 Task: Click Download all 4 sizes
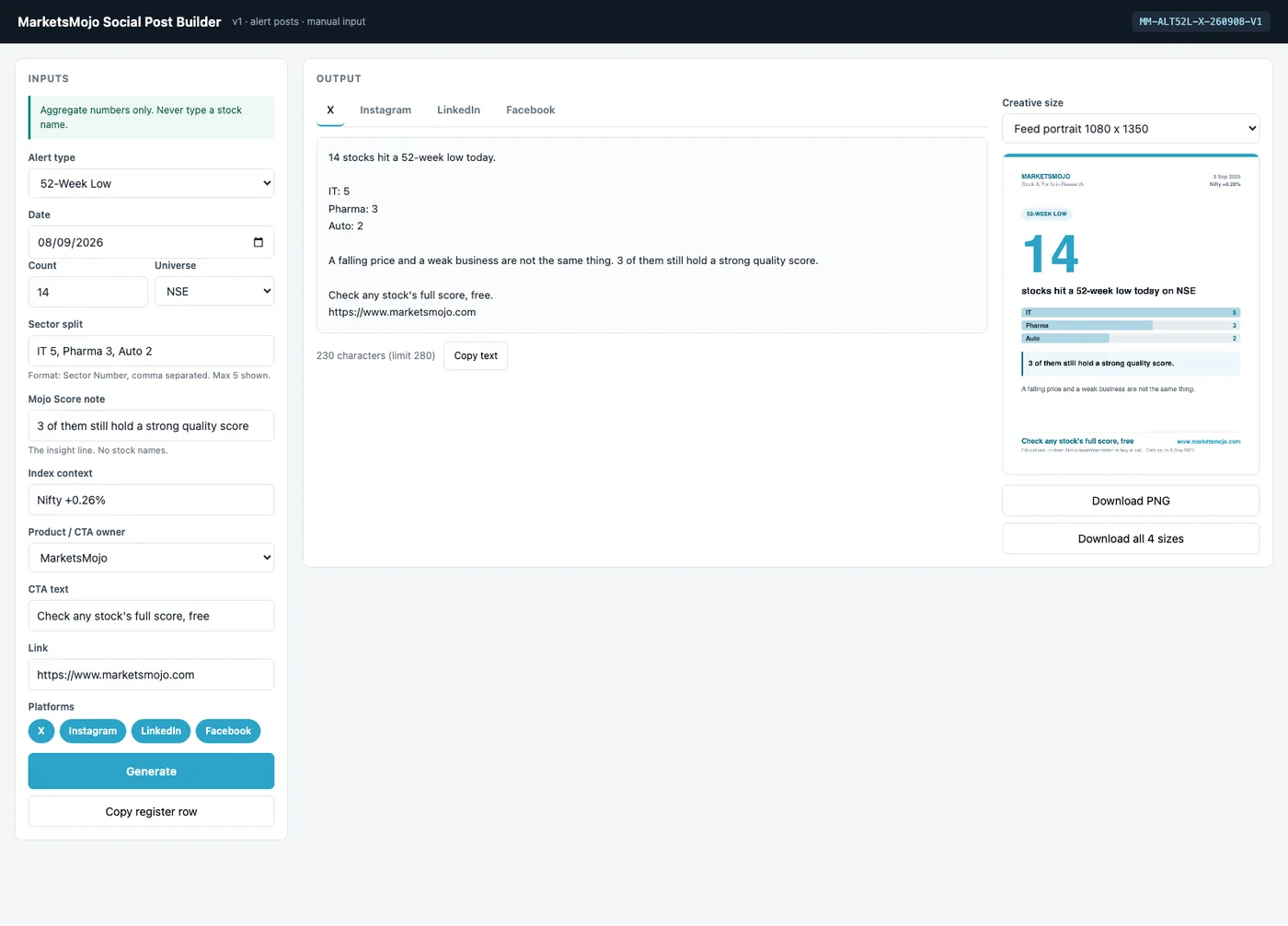point(1131,538)
